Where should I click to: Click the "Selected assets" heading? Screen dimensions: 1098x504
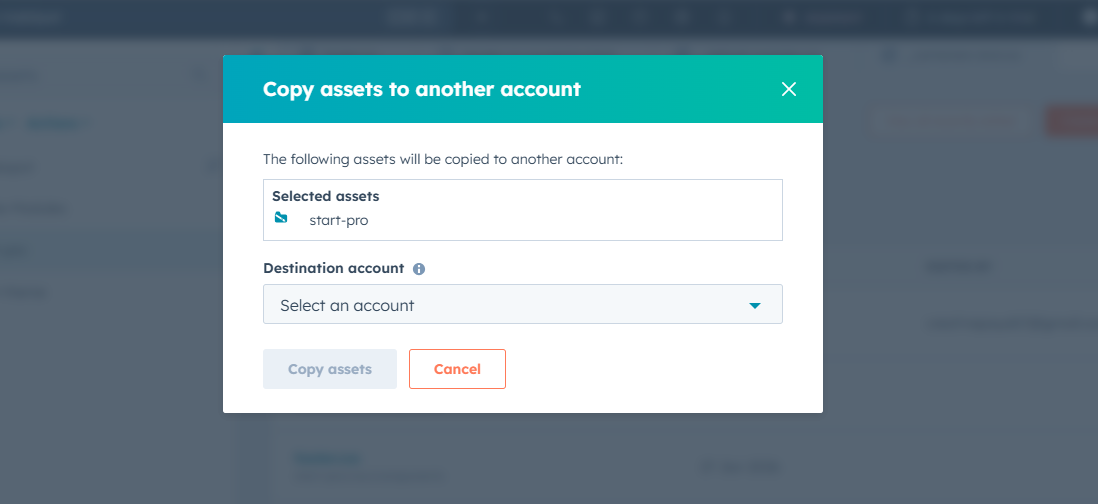pos(325,196)
